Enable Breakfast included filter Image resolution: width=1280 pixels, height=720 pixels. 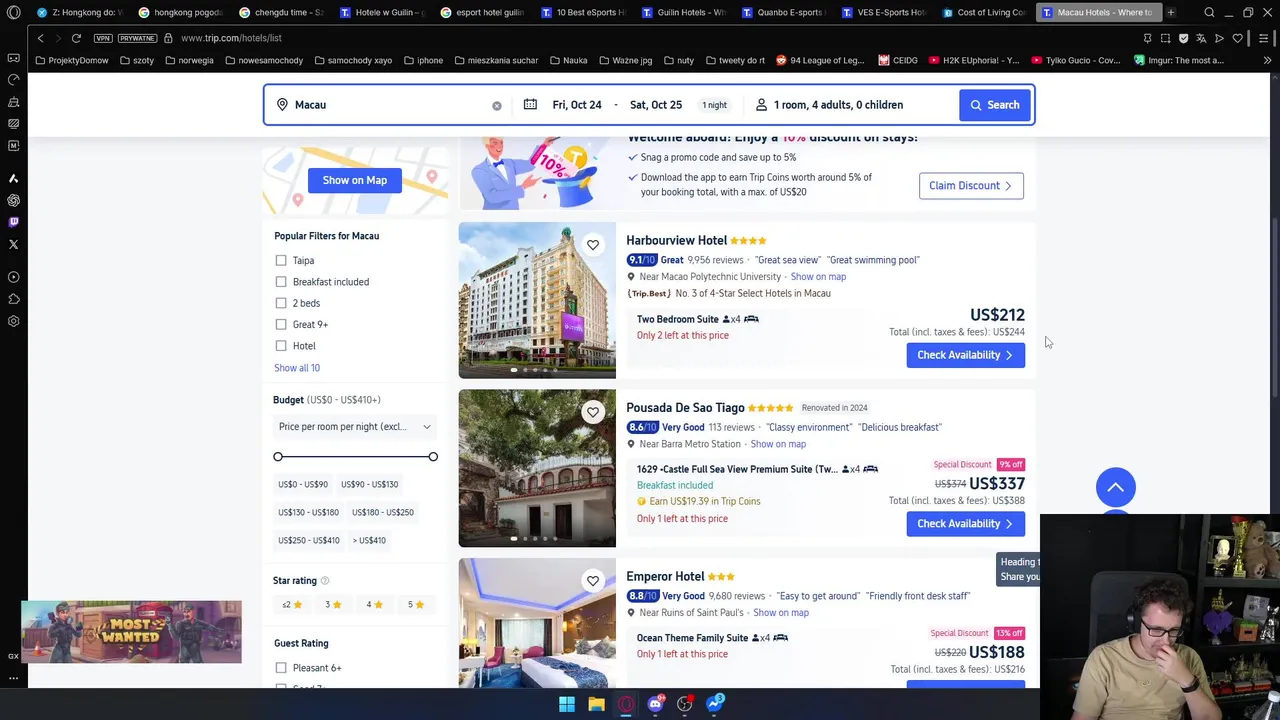281,282
